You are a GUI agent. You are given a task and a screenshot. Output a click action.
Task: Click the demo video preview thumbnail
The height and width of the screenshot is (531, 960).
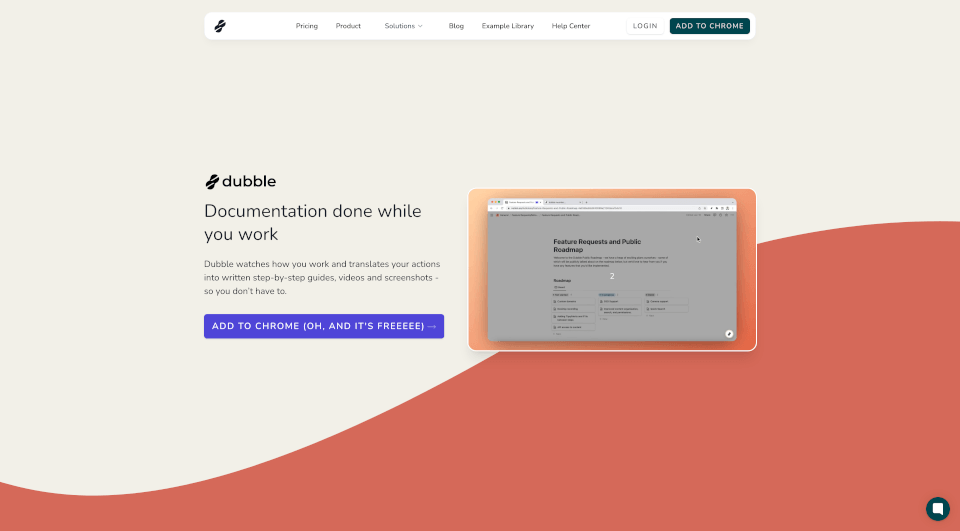(x=612, y=269)
